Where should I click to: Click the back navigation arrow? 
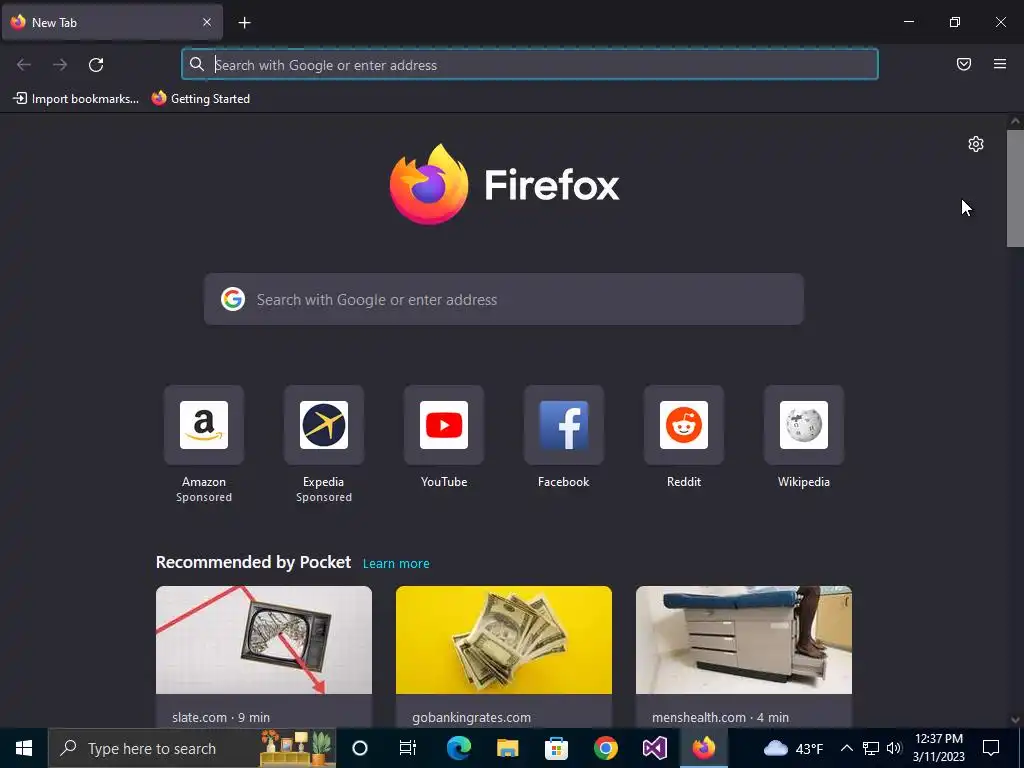(24, 65)
